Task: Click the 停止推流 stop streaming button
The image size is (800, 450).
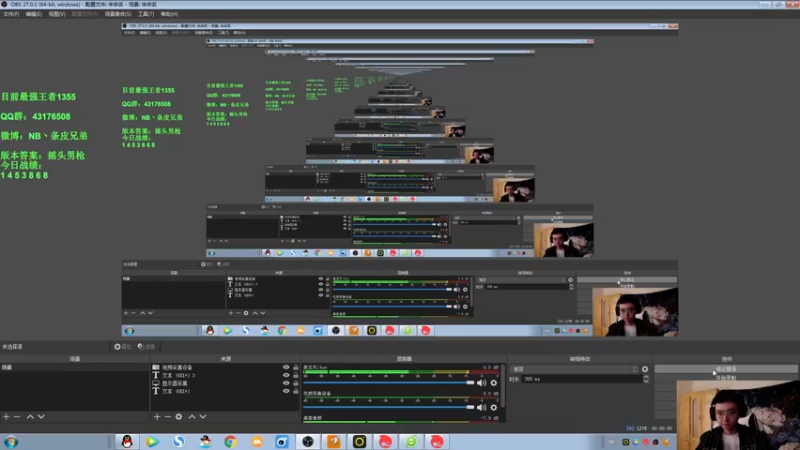Action: (x=726, y=368)
